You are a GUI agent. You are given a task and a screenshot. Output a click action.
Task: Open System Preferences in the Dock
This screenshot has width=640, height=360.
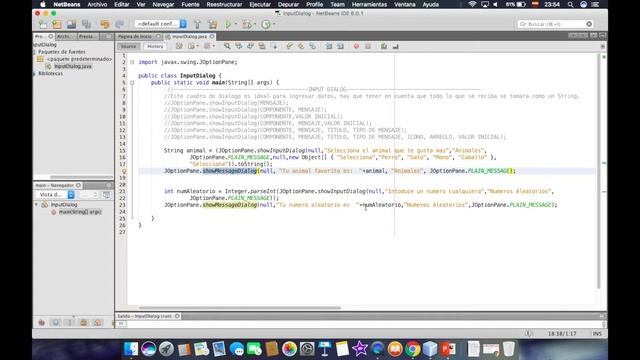[x=307, y=349]
